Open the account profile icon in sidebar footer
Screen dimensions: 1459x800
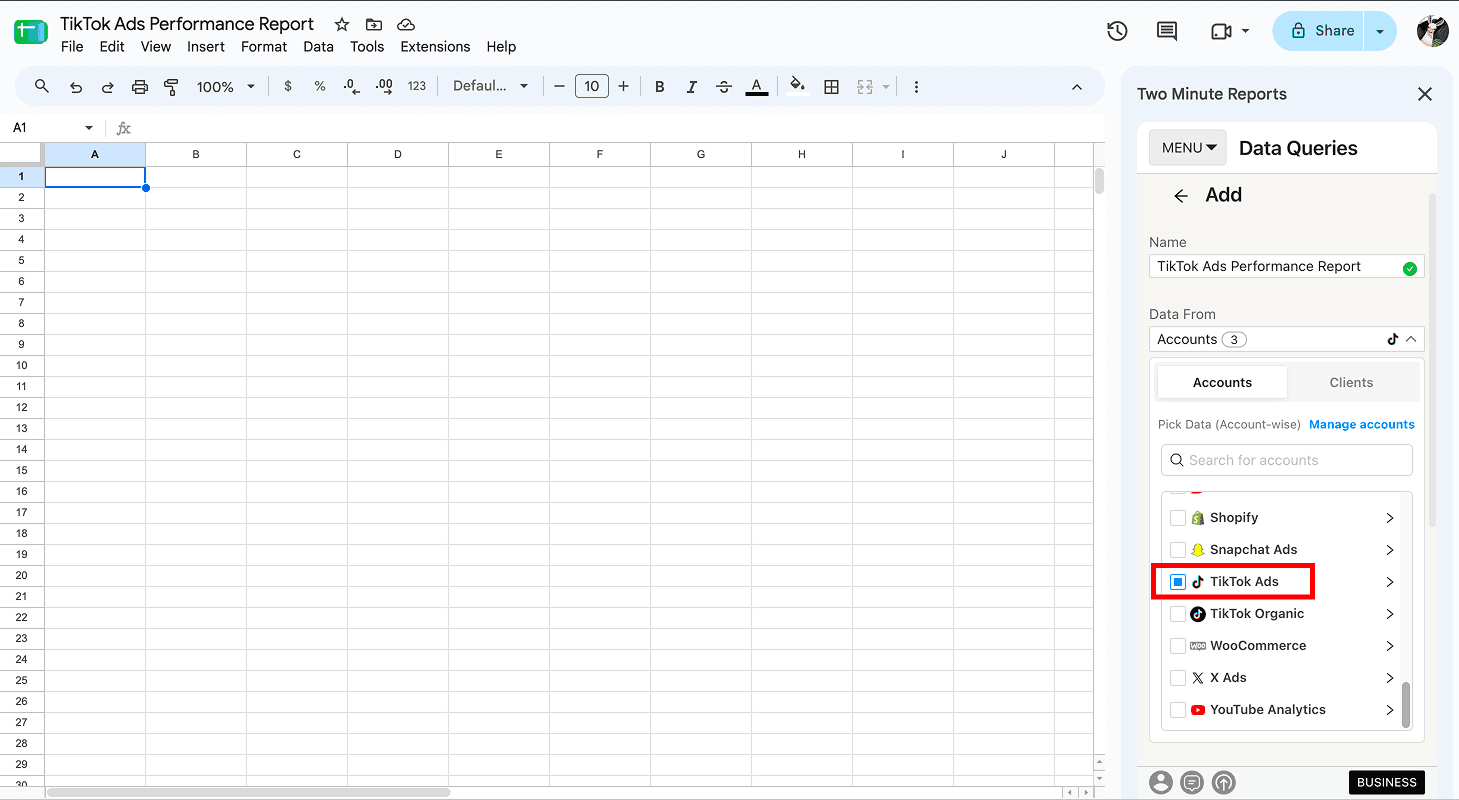click(1160, 782)
